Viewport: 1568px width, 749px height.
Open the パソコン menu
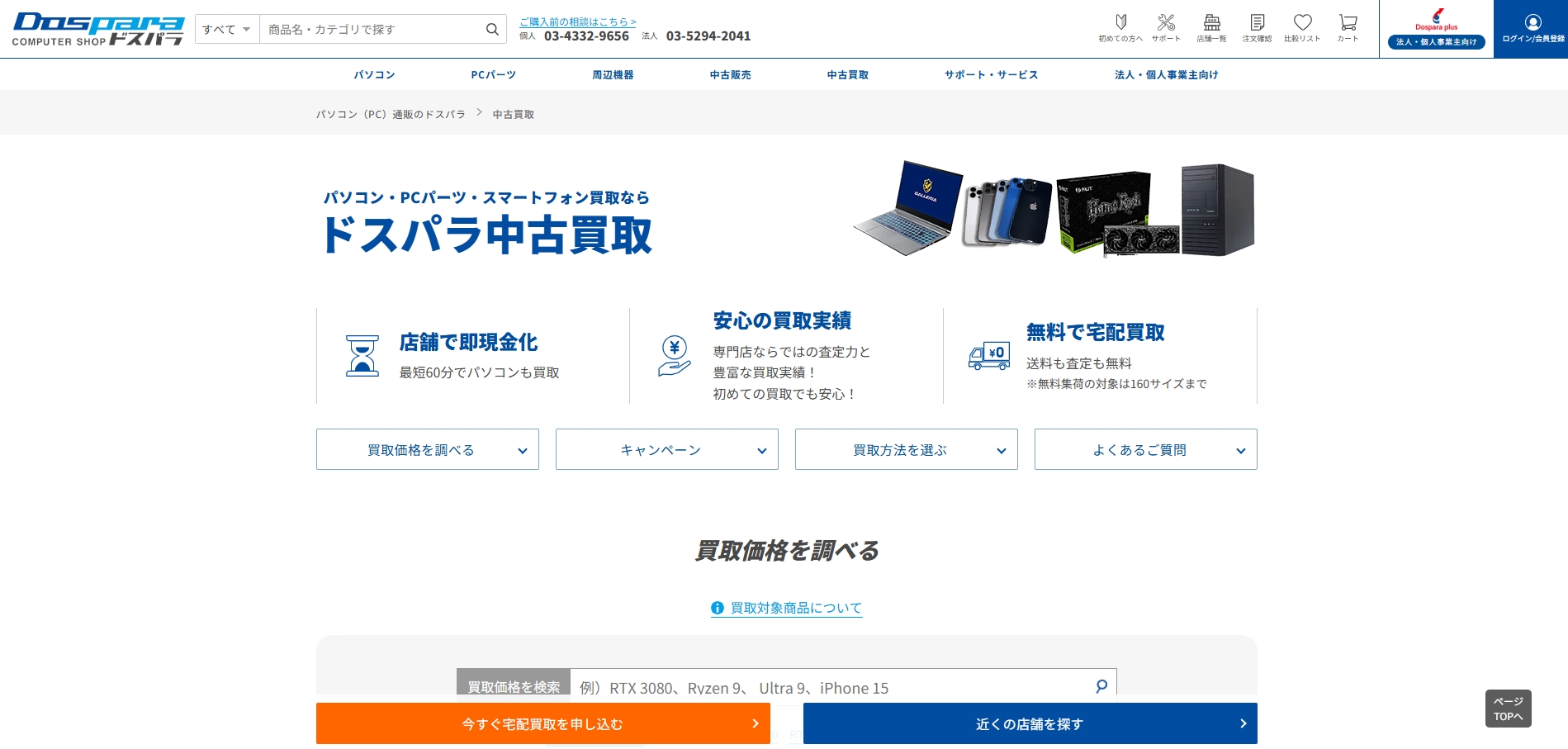click(x=375, y=74)
